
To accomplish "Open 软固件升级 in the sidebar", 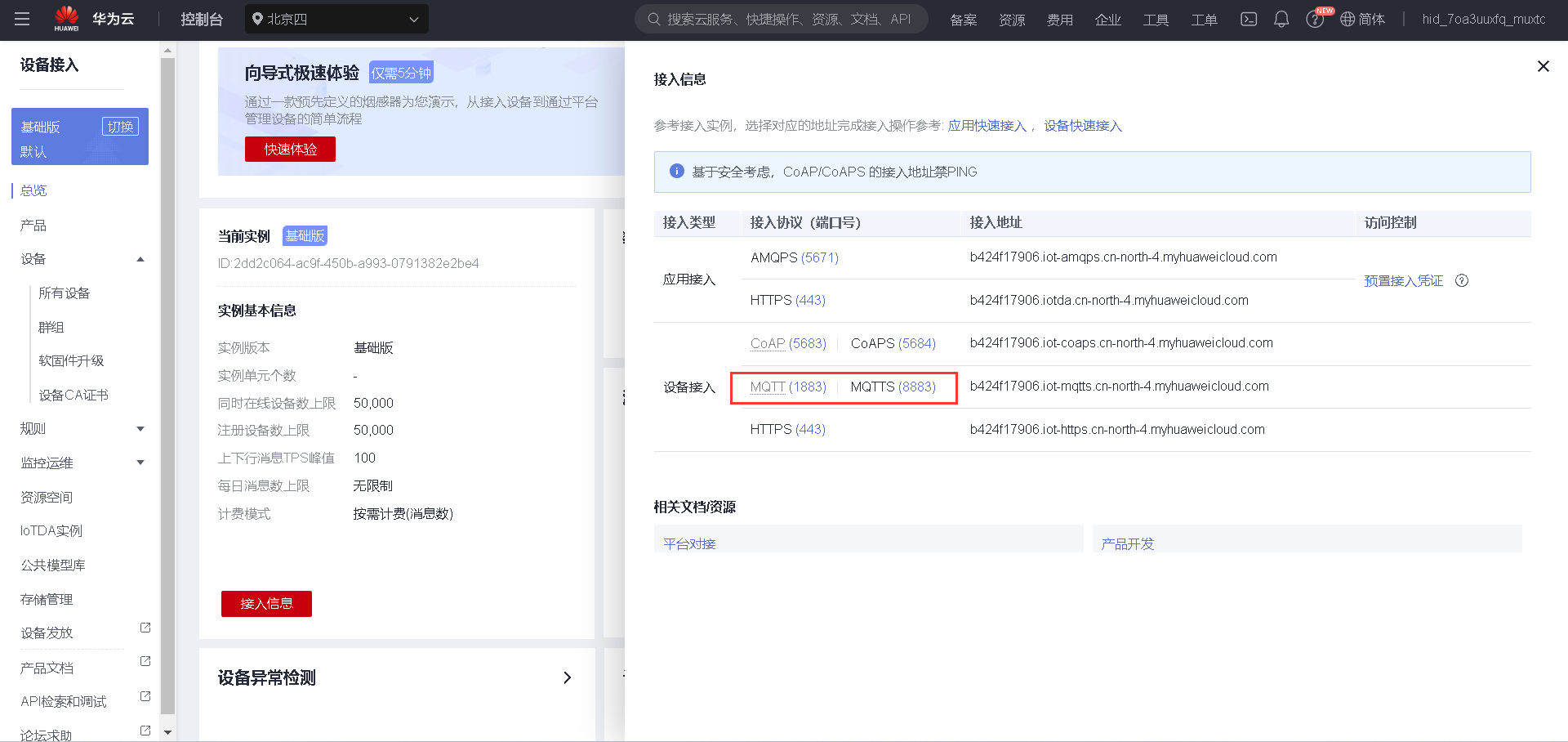I will point(71,361).
